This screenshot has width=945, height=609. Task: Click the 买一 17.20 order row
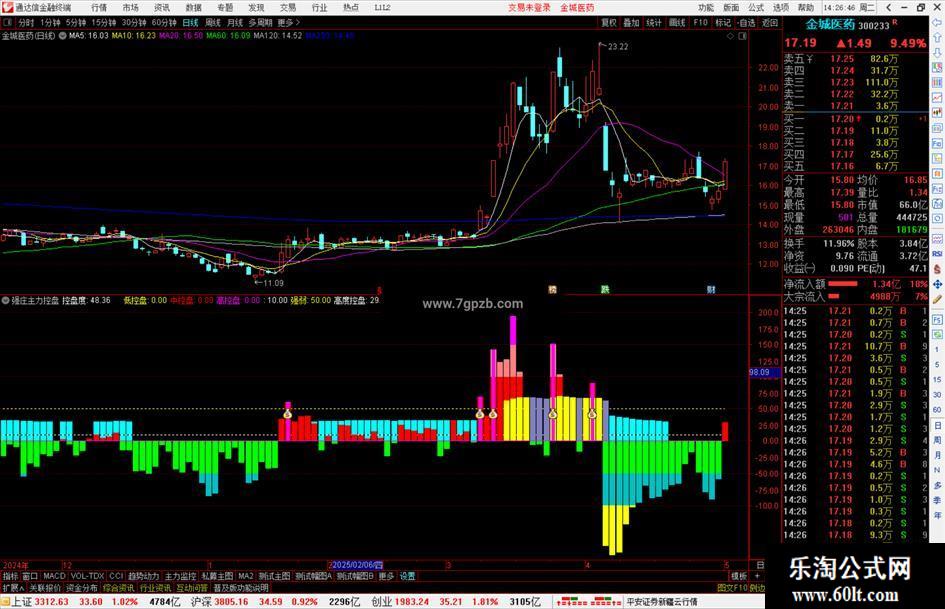pyautogui.click(x=855, y=119)
